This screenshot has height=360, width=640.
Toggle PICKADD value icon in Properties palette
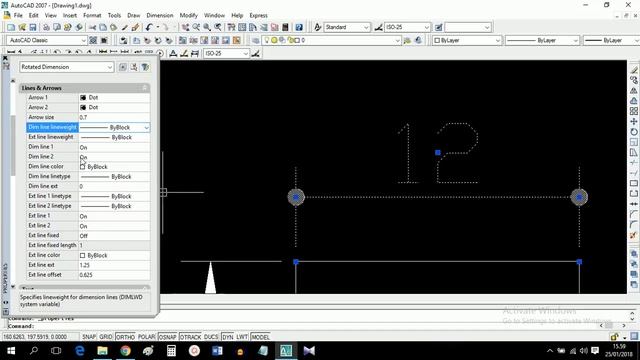pos(122,67)
